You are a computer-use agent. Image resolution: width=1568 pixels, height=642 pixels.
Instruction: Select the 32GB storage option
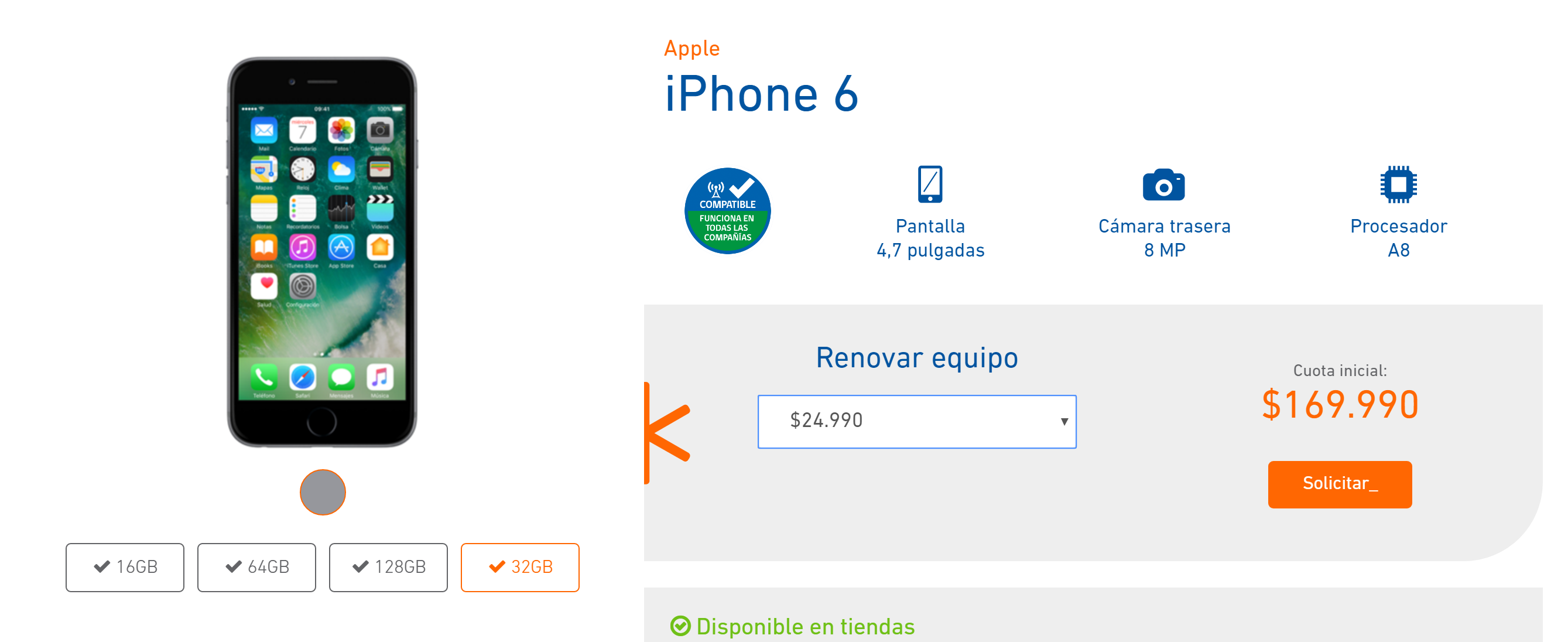coord(520,567)
